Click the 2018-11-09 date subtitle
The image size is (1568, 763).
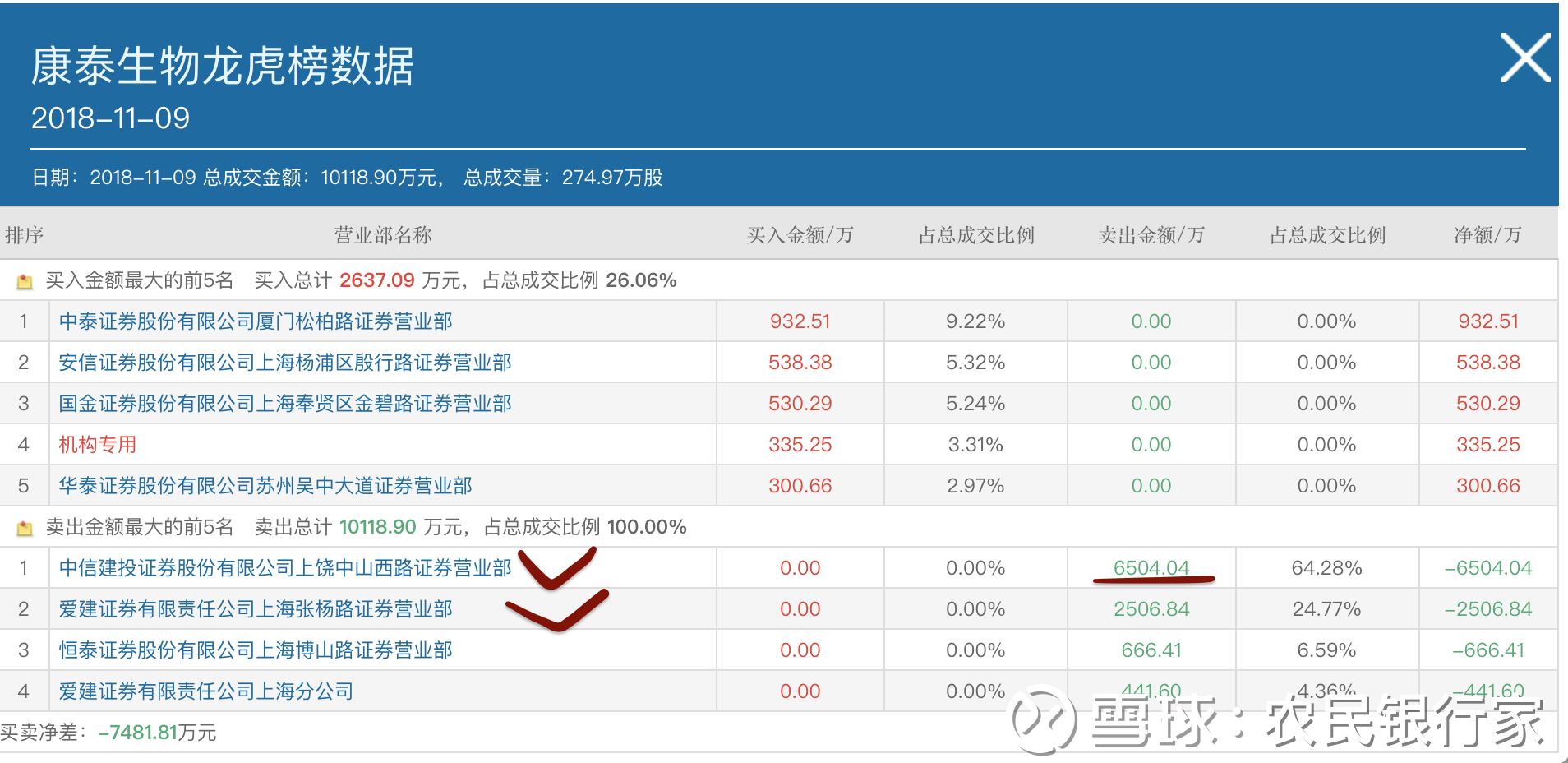(x=110, y=118)
